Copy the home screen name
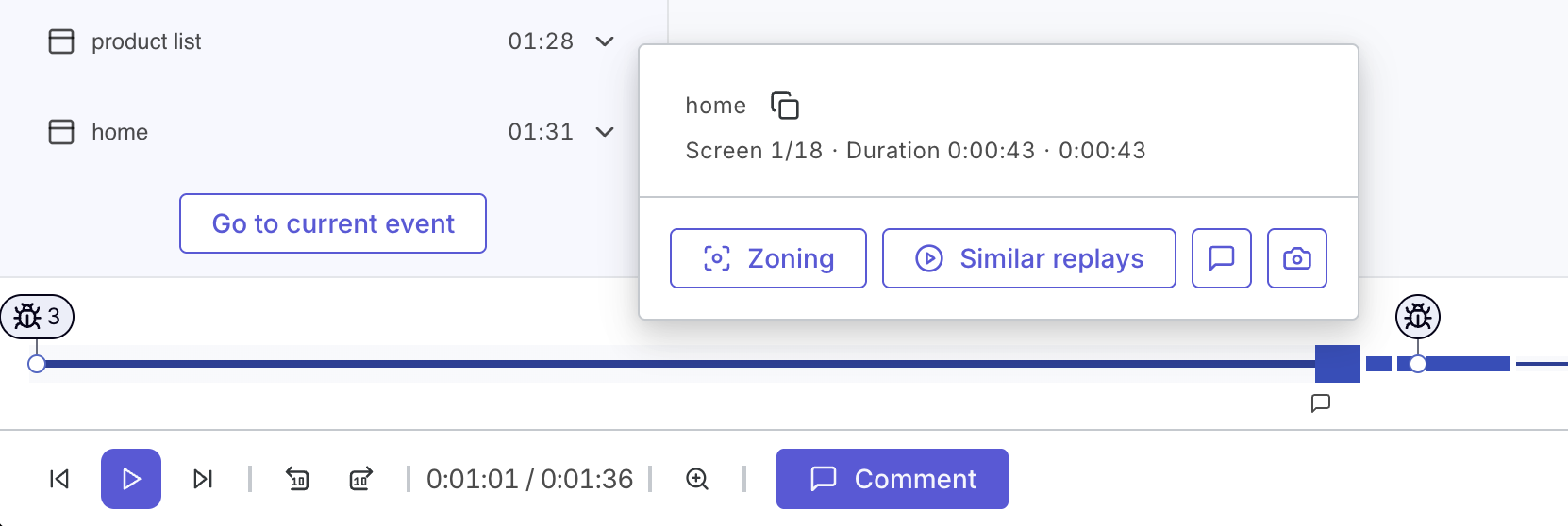This screenshot has width=1568, height=526. (x=785, y=106)
